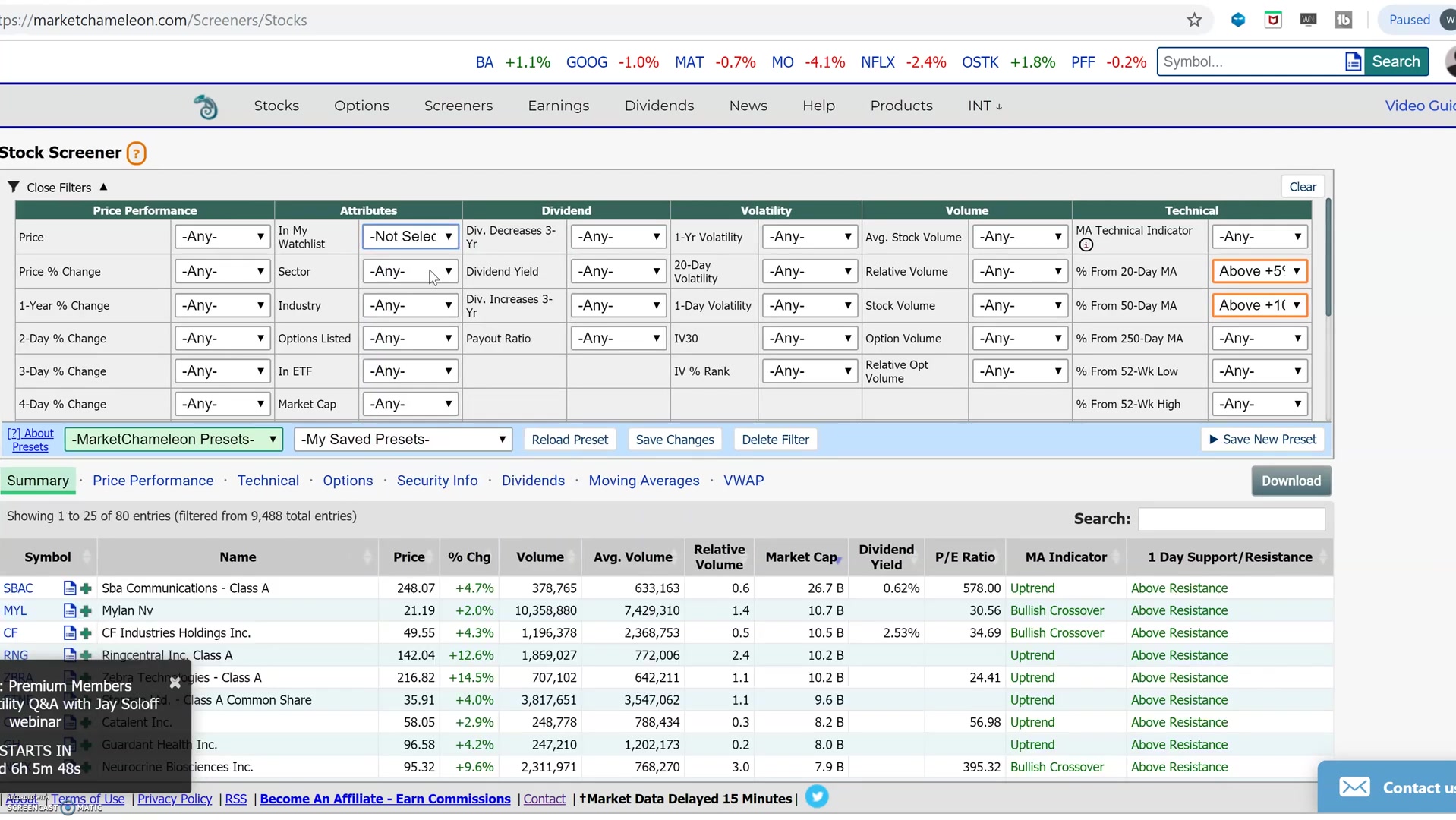Image resolution: width=1456 pixels, height=820 pixels.
Task: Click the Save New Preset button
Action: click(x=1262, y=440)
